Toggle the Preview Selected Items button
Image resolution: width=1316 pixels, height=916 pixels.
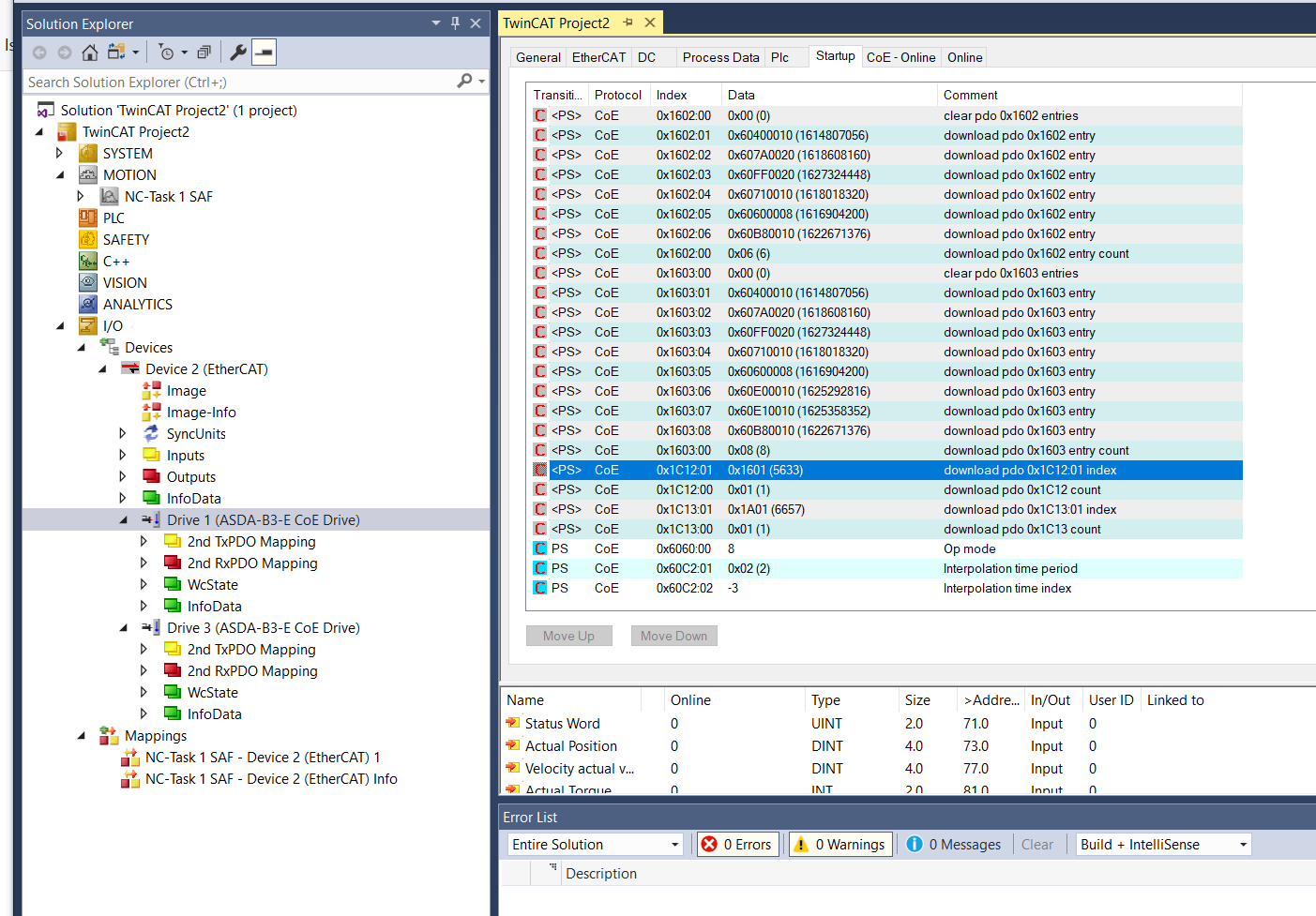click(265, 53)
